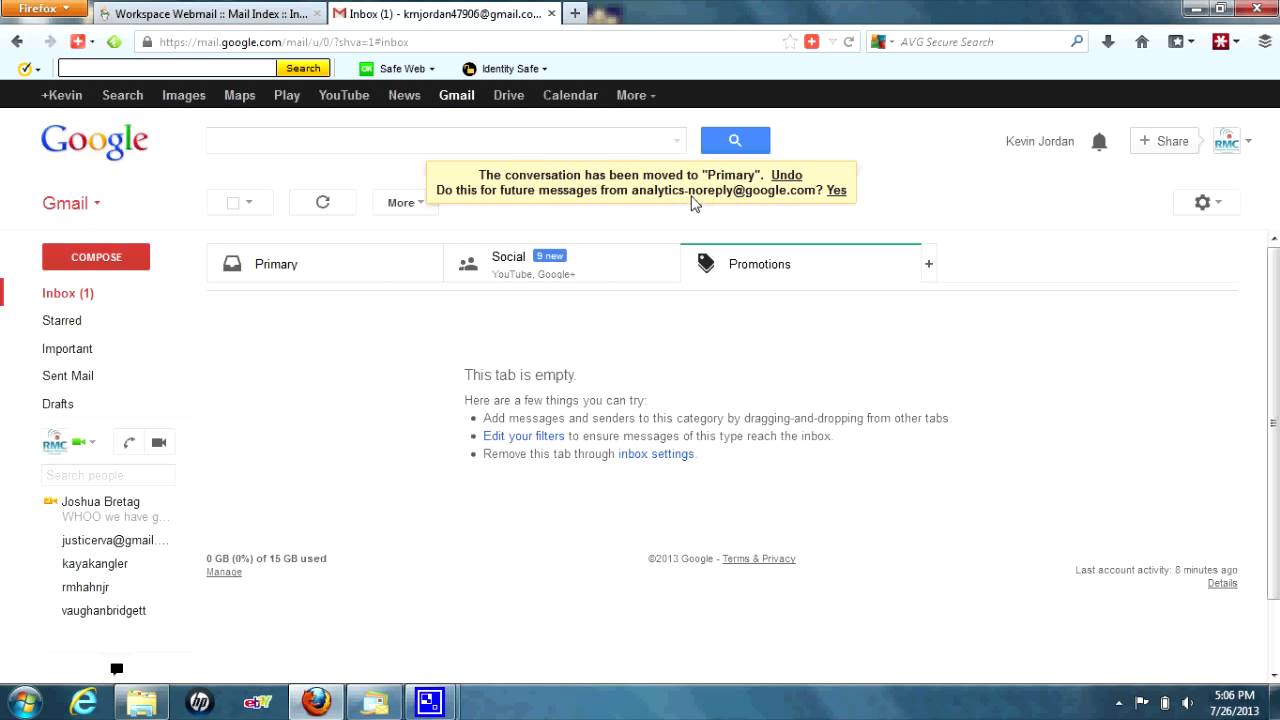
Task: Launch Internet Explorer from the taskbar
Action: coord(83,702)
